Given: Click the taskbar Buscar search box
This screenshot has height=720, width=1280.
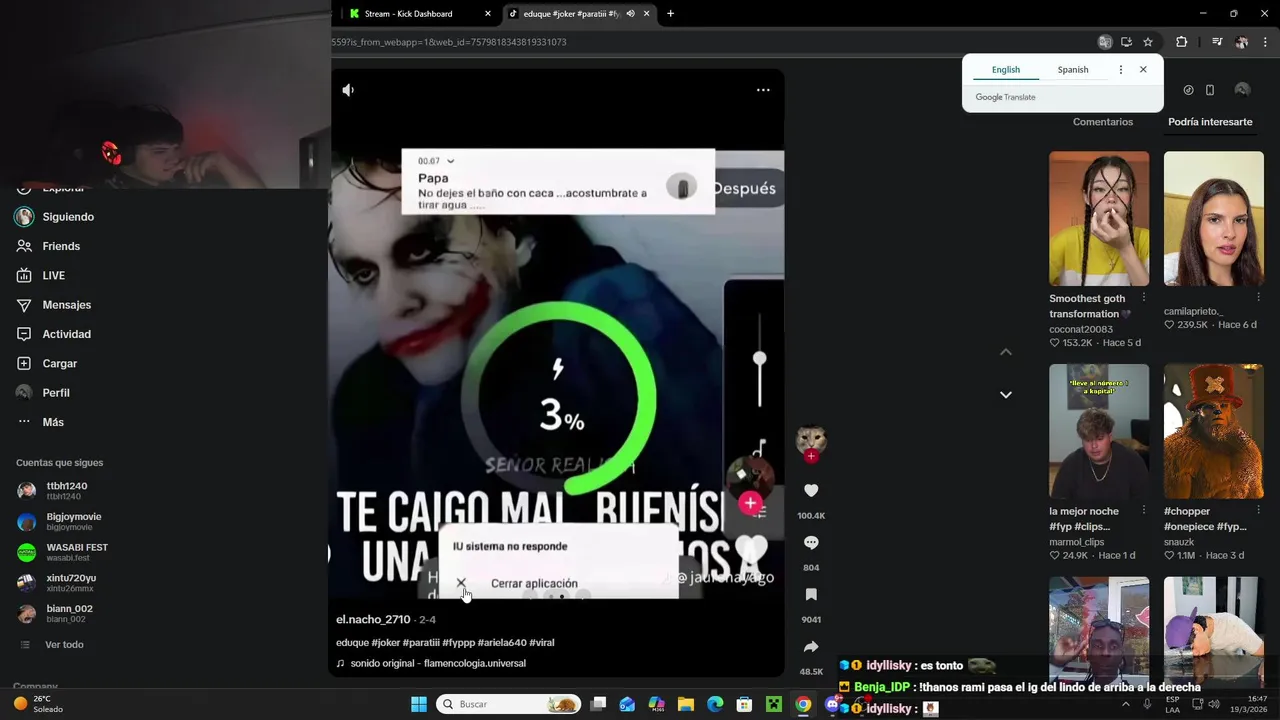Looking at the screenshot, I should 509,704.
